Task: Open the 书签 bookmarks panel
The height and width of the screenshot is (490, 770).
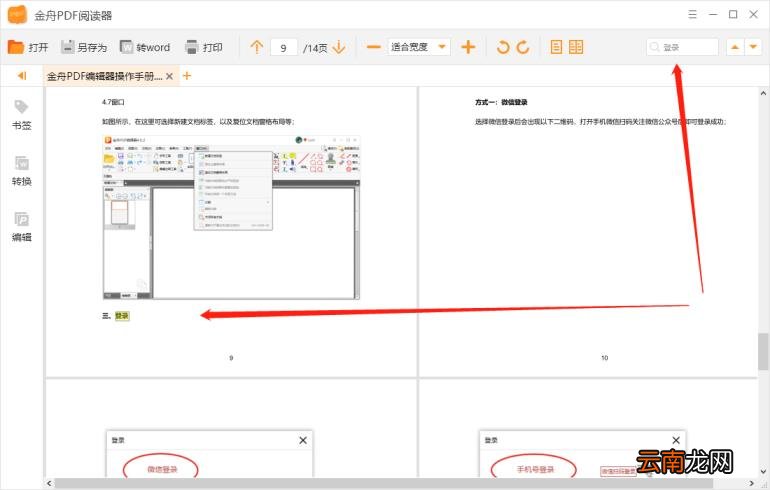Action: tap(22, 115)
